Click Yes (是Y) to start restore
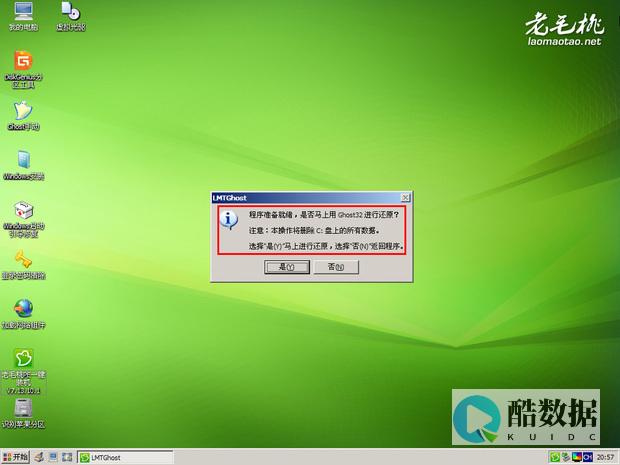This screenshot has width=620, height=465. tap(287, 267)
